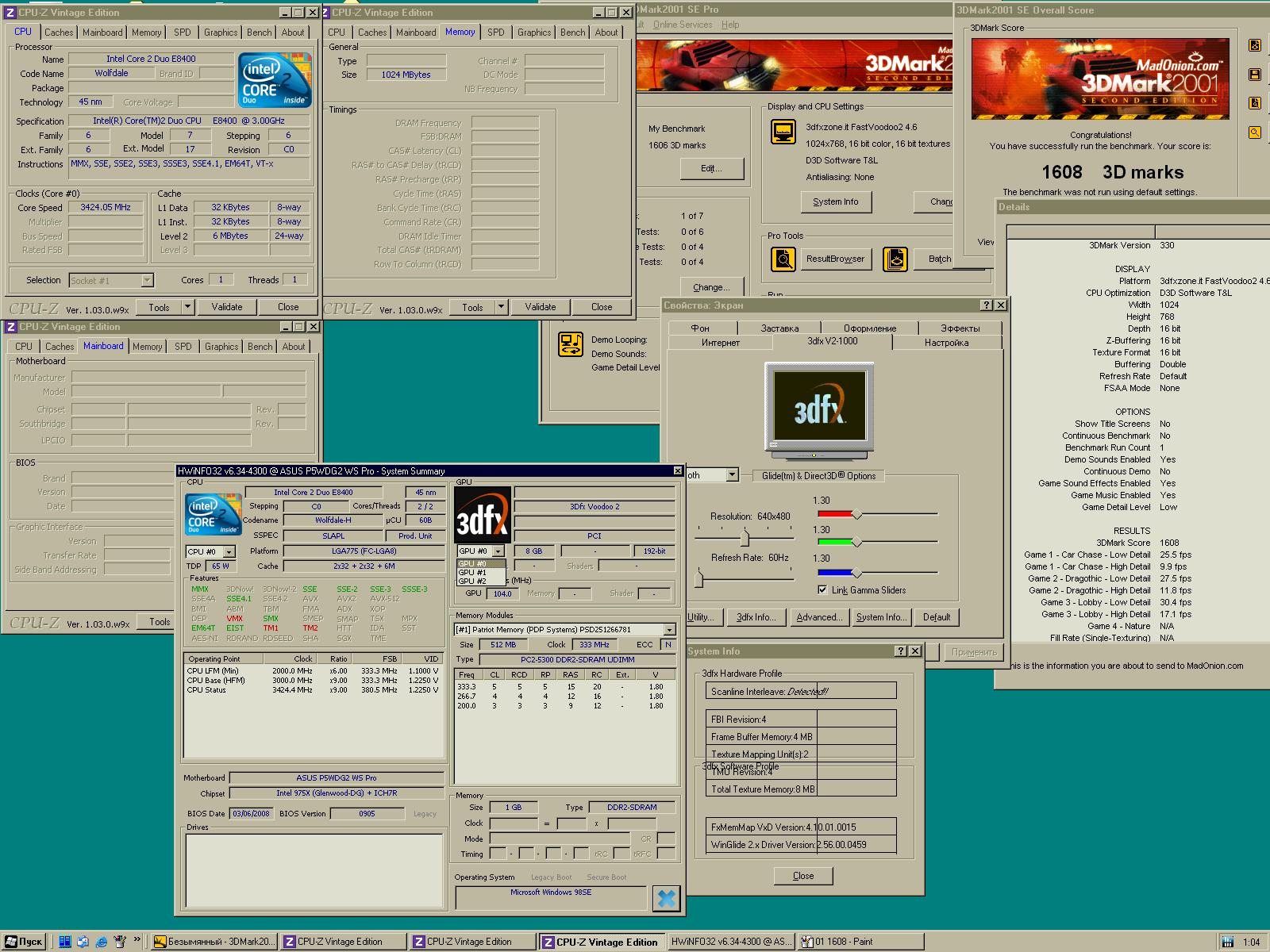The height and width of the screenshot is (952, 1270).
Task: Toggle the Link Gamma Sliders checkbox
Action: point(822,589)
